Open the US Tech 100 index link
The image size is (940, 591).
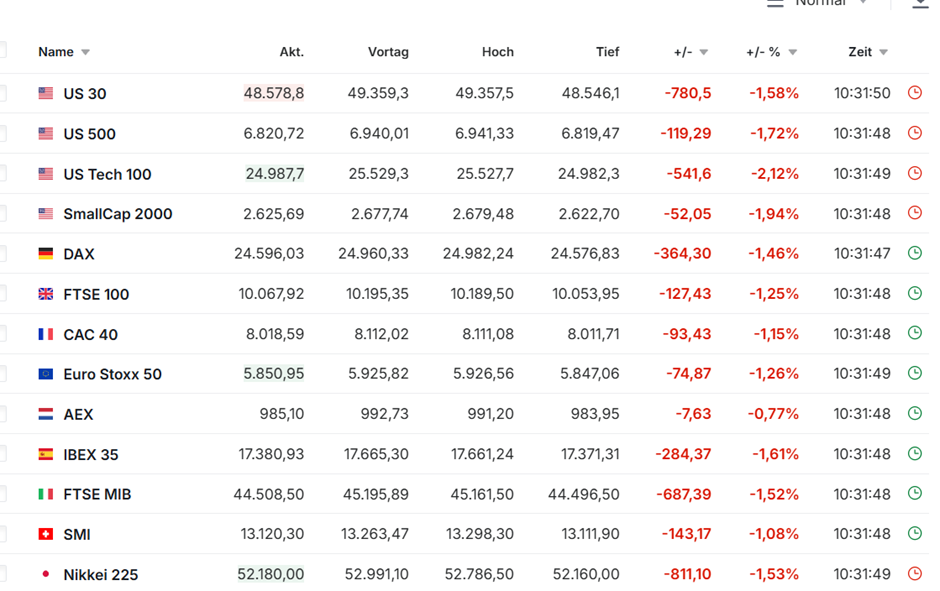[x=107, y=174]
